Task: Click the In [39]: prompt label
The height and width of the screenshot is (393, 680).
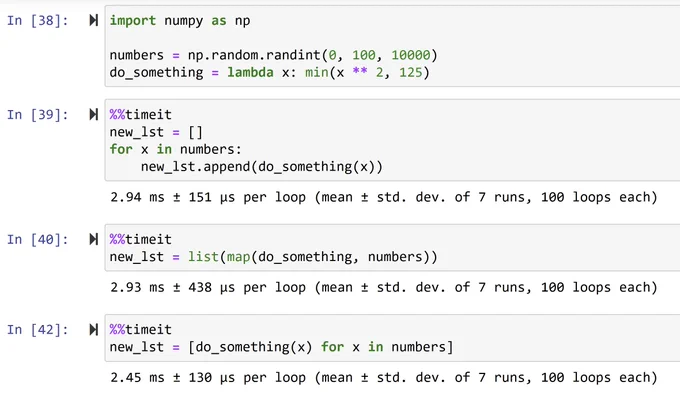Action: pos(38,115)
